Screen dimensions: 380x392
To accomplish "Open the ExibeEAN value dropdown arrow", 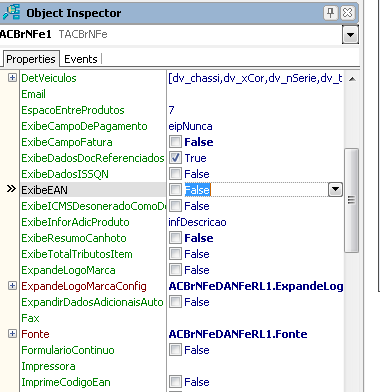I will click(335, 190).
